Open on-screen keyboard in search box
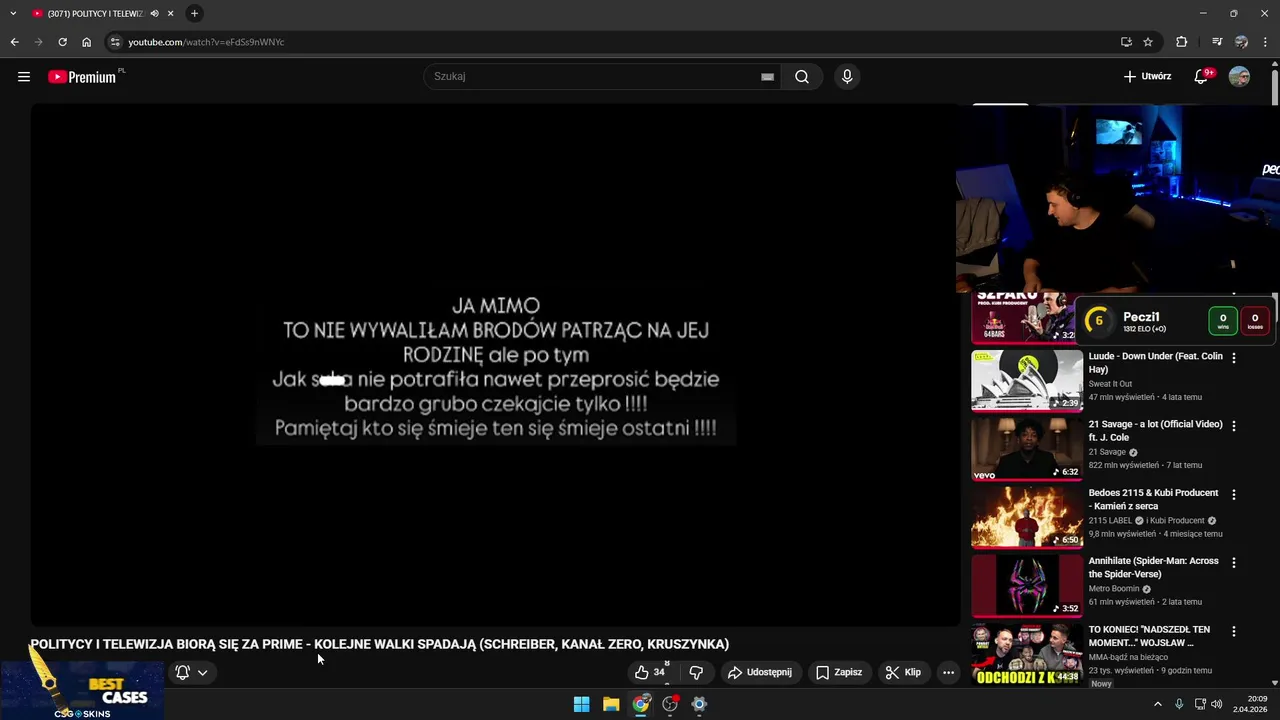Image resolution: width=1280 pixels, height=720 pixels. point(767,77)
